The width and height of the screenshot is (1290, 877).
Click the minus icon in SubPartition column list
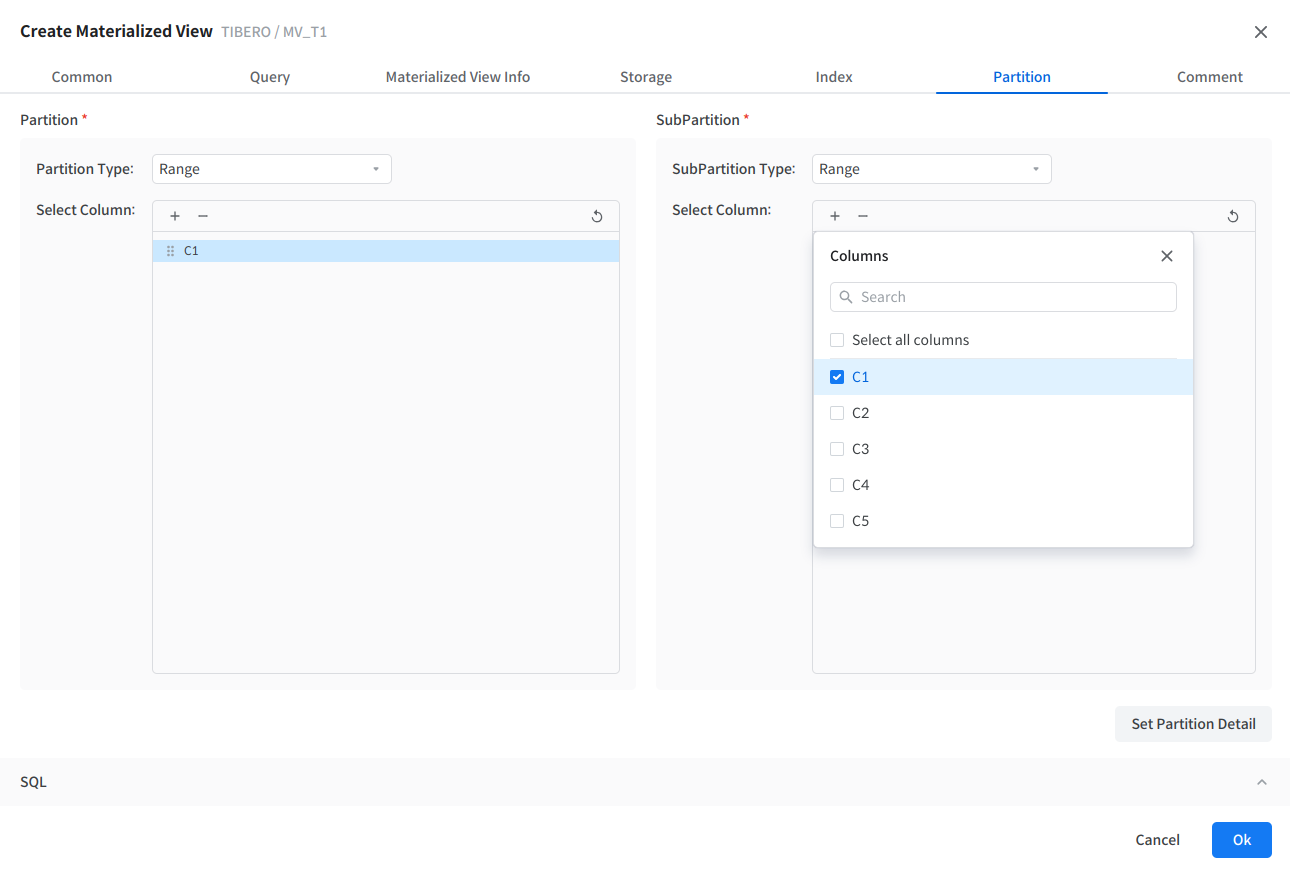(863, 216)
